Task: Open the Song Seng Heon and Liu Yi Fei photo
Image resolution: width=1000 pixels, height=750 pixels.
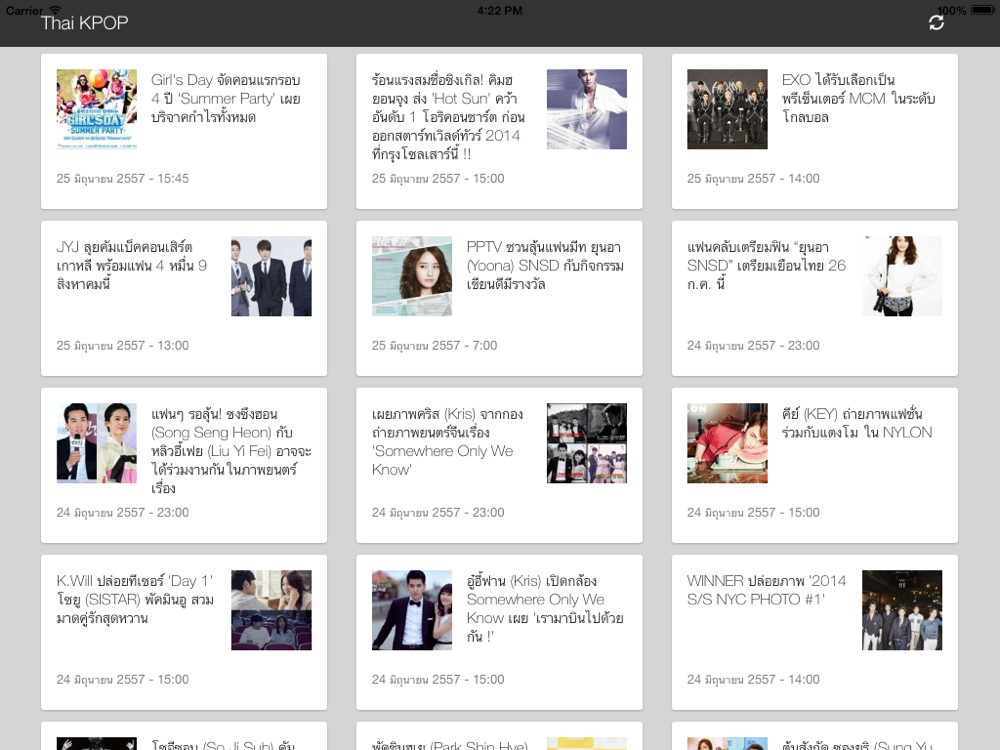Action: pos(96,443)
